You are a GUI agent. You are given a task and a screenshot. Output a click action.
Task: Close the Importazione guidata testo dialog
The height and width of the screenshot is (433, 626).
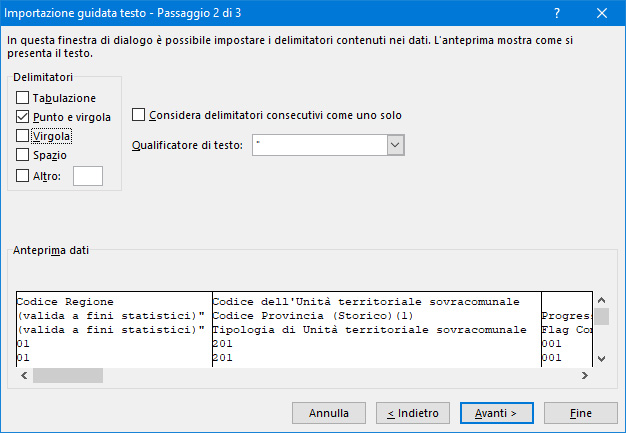pos(602,13)
